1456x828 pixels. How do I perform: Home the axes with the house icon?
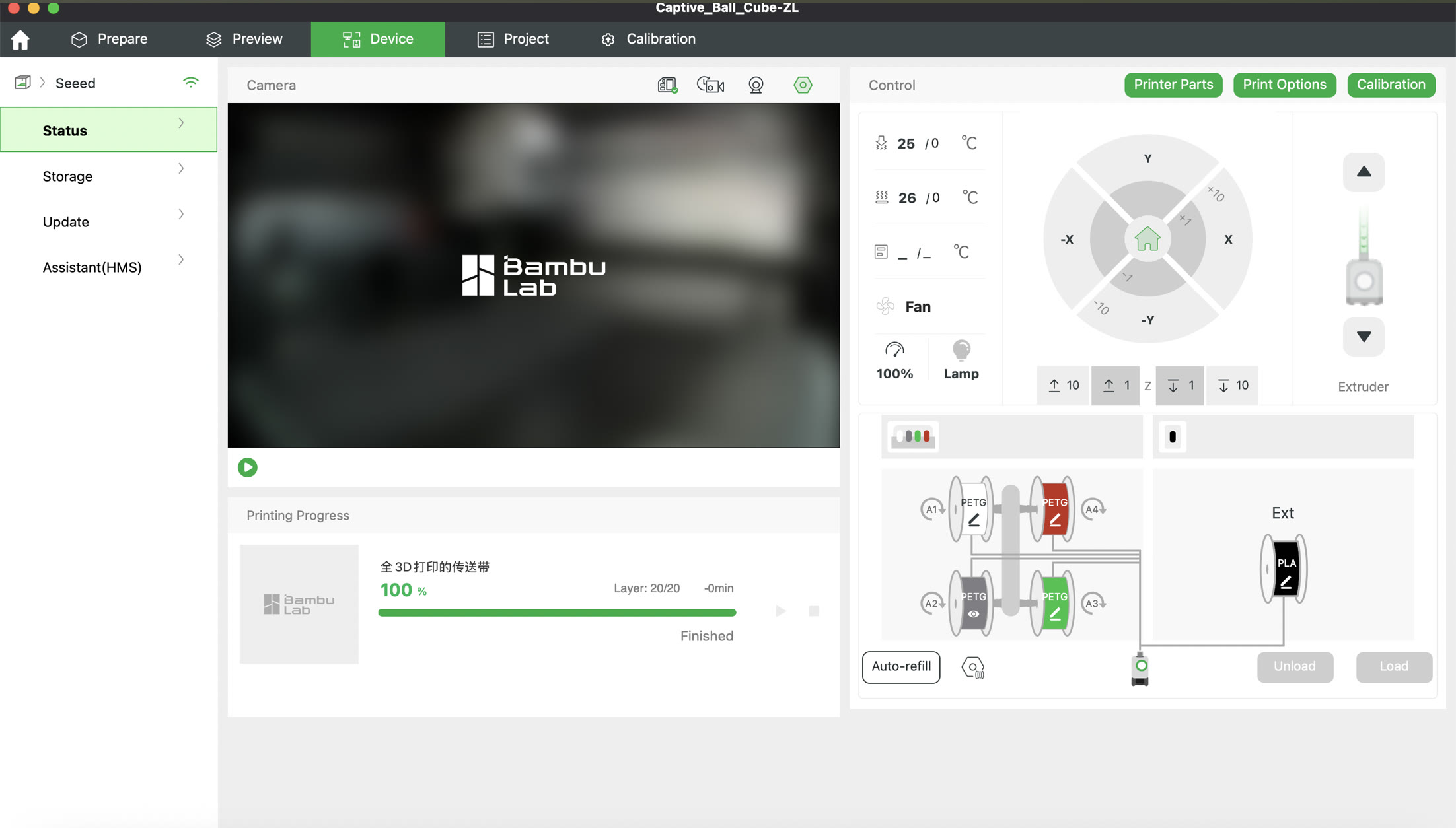pos(1147,239)
